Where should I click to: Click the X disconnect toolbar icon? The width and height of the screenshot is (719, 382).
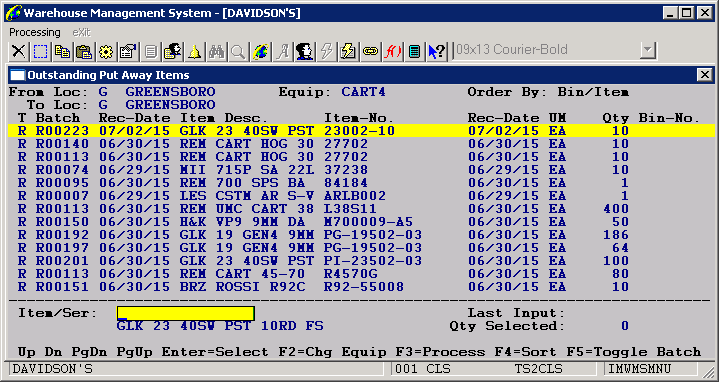coord(18,51)
